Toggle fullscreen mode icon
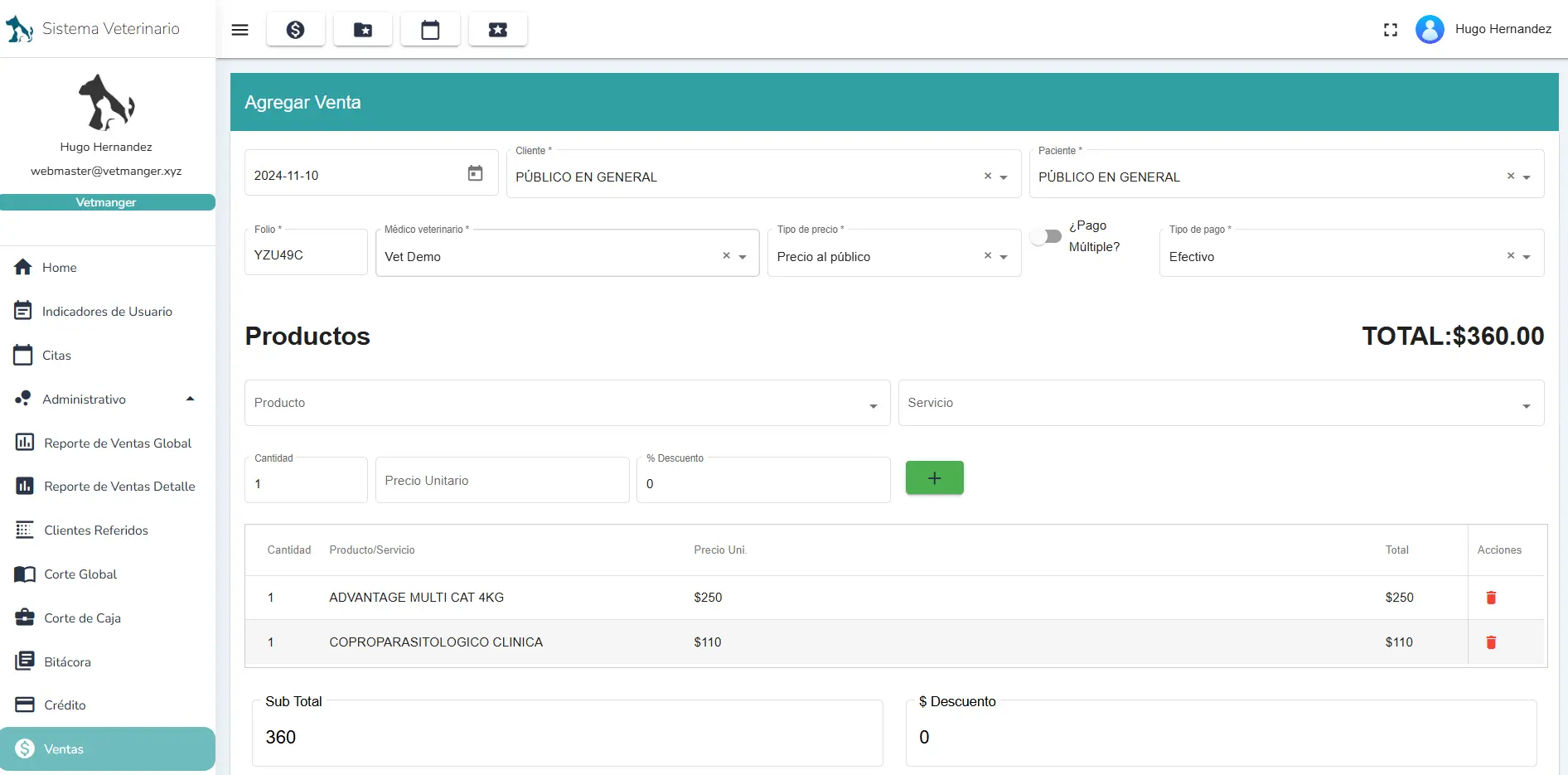Viewport: 1568px width, 775px height. (x=1391, y=30)
